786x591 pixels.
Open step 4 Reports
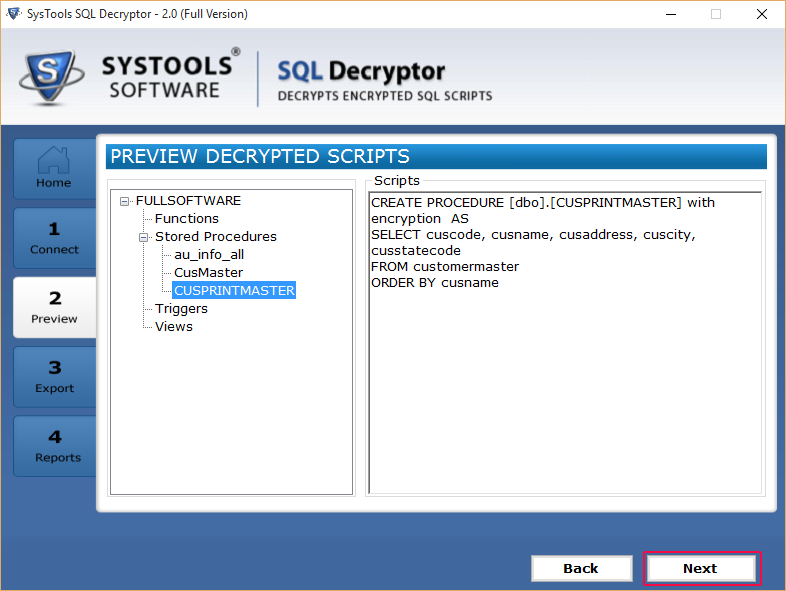tap(54, 446)
